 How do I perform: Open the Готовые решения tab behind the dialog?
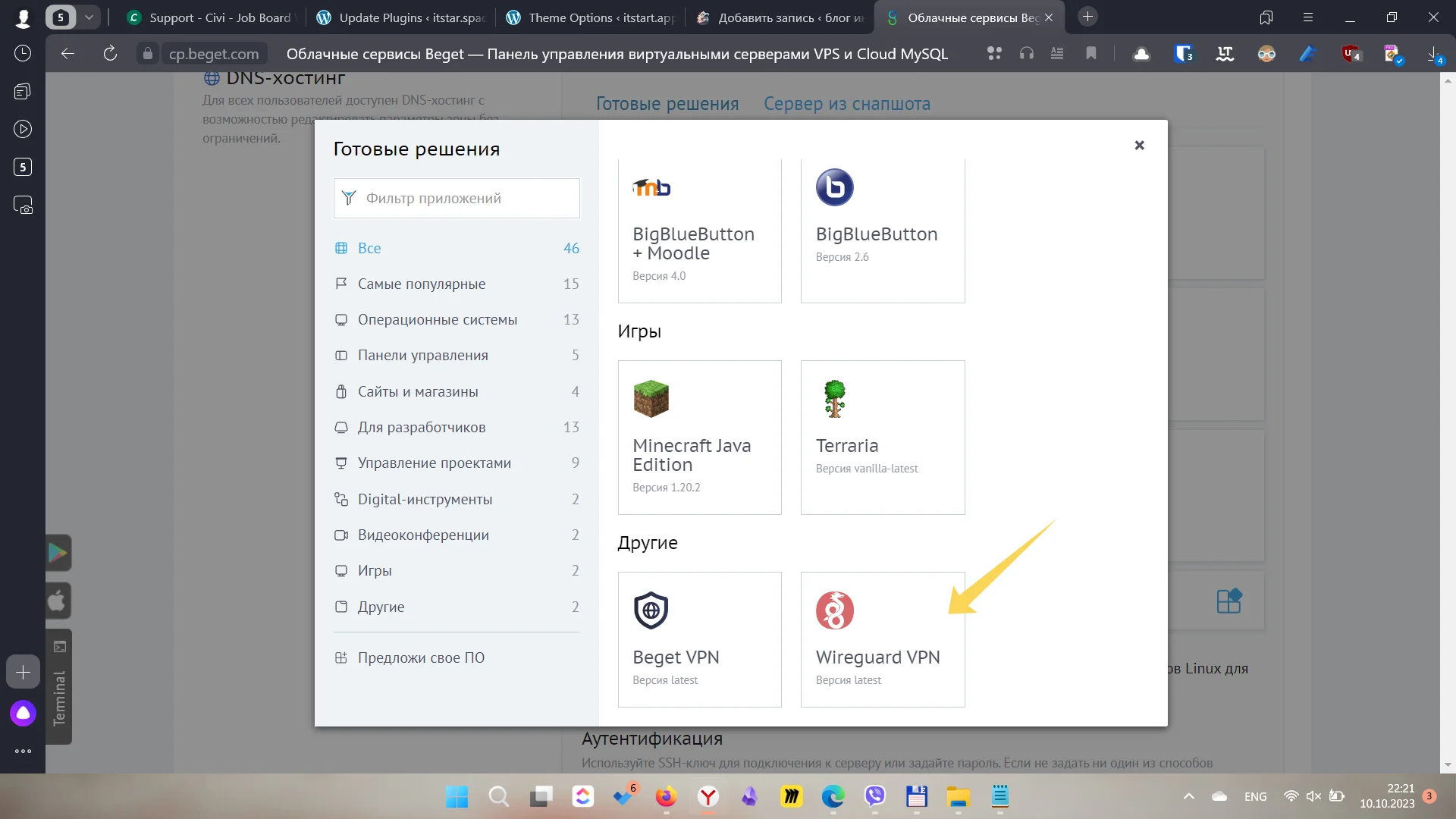pos(667,104)
